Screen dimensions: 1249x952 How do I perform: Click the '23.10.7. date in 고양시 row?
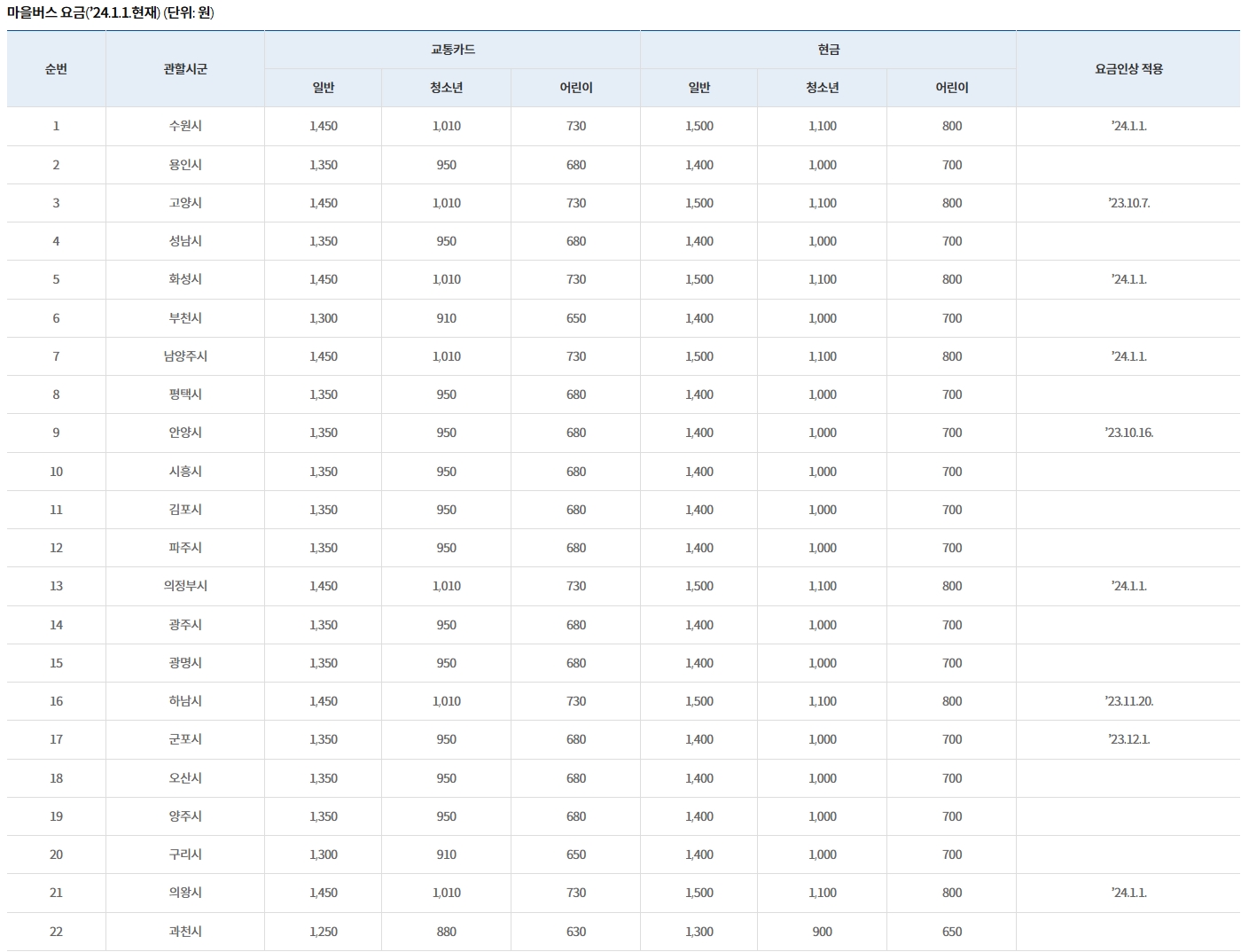[1128, 203]
